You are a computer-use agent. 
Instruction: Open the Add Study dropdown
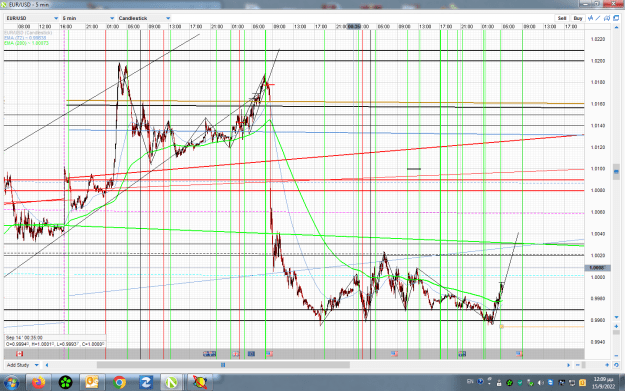point(23,365)
